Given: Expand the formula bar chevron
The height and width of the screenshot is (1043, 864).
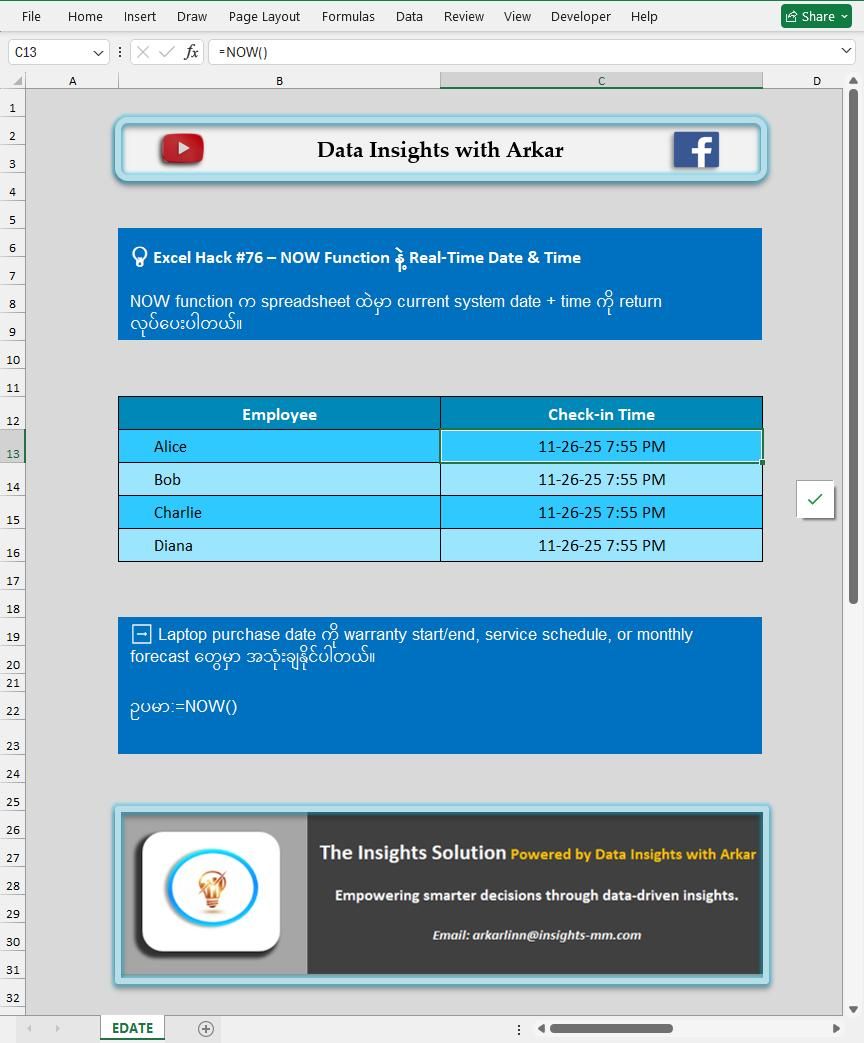Looking at the screenshot, I should point(847,51).
